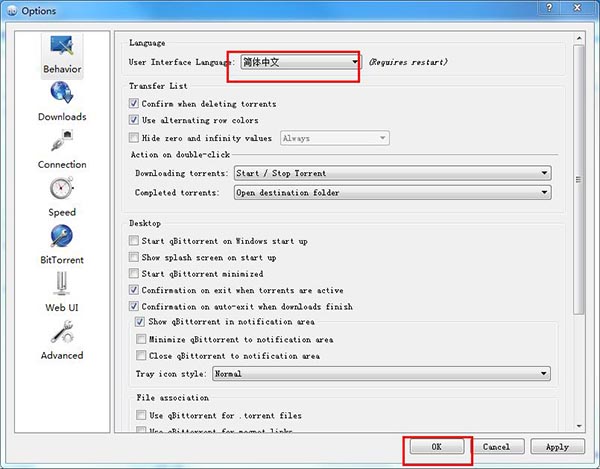Toggle Confirm when deleting torrents

pyautogui.click(x=134, y=103)
